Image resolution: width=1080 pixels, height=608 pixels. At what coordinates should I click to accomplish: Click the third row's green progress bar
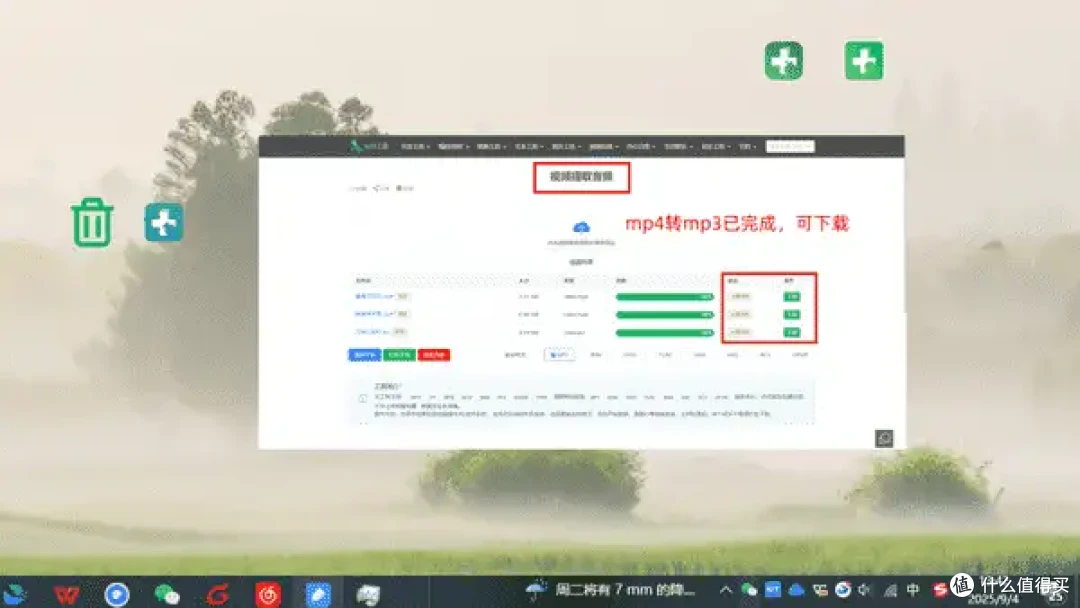point(665,333)
